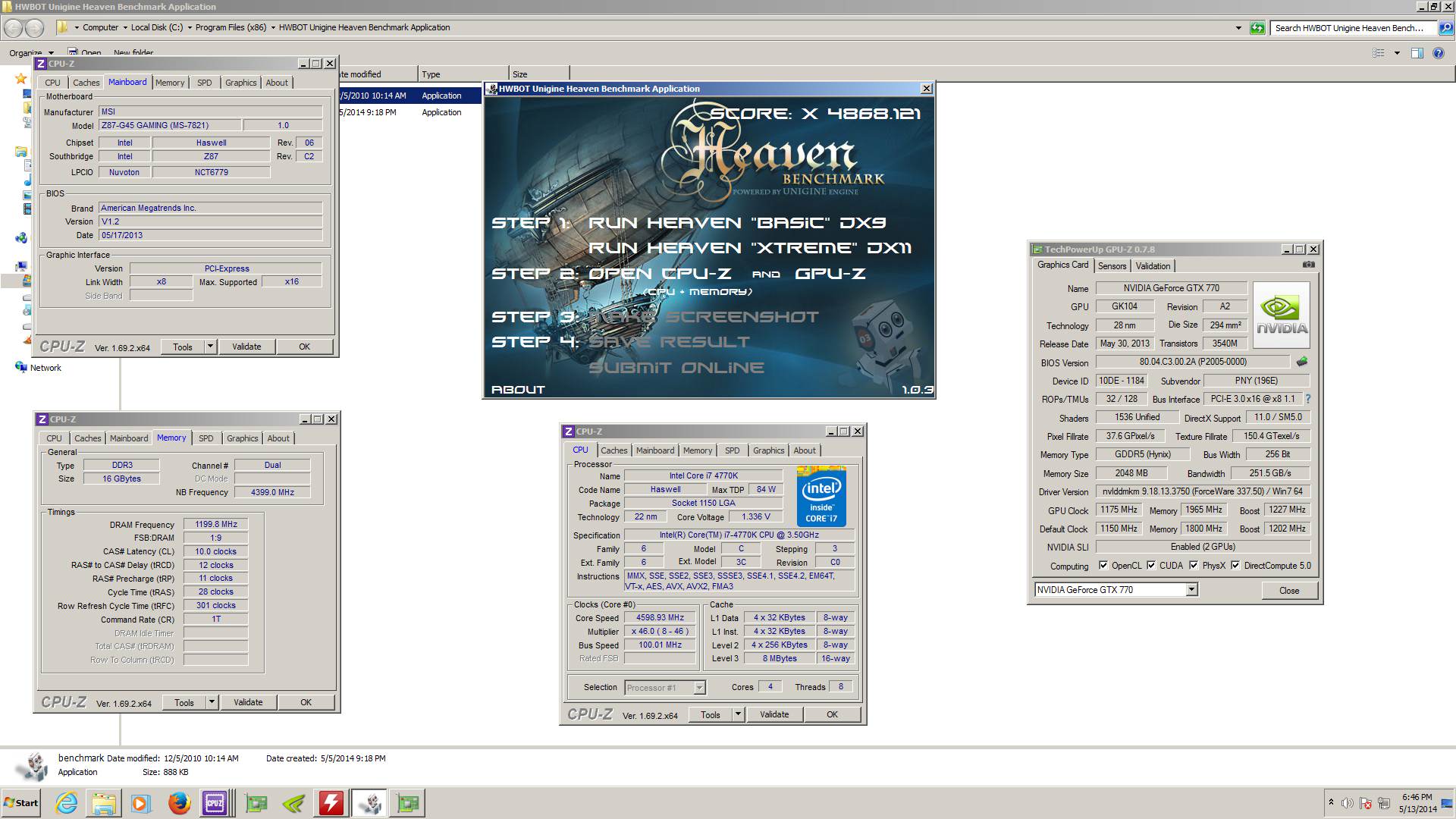1456x819 pixels.
Task: Click the GPU-Z screenshot camera icon
Action: point(1309,265)
